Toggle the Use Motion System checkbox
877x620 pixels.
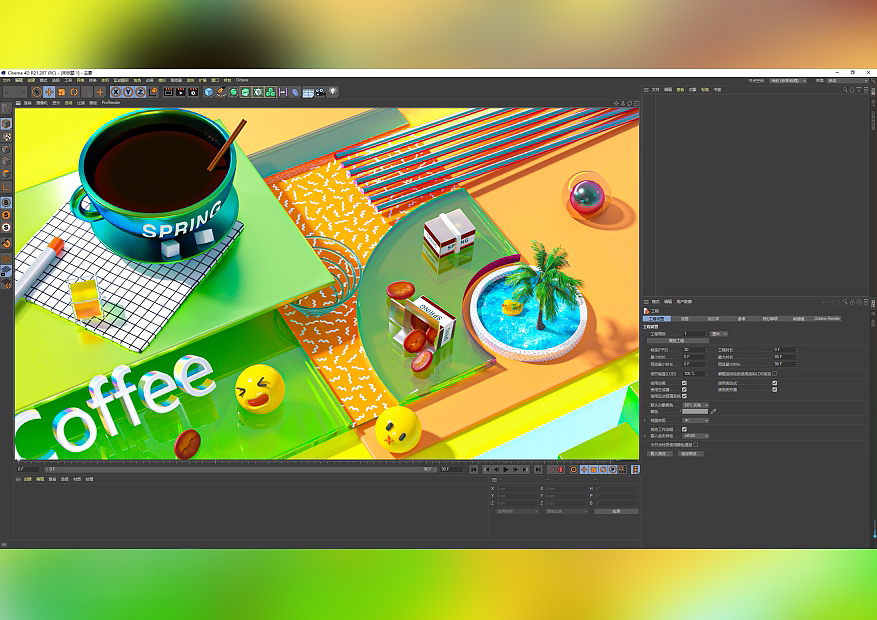tap(684, 396)
